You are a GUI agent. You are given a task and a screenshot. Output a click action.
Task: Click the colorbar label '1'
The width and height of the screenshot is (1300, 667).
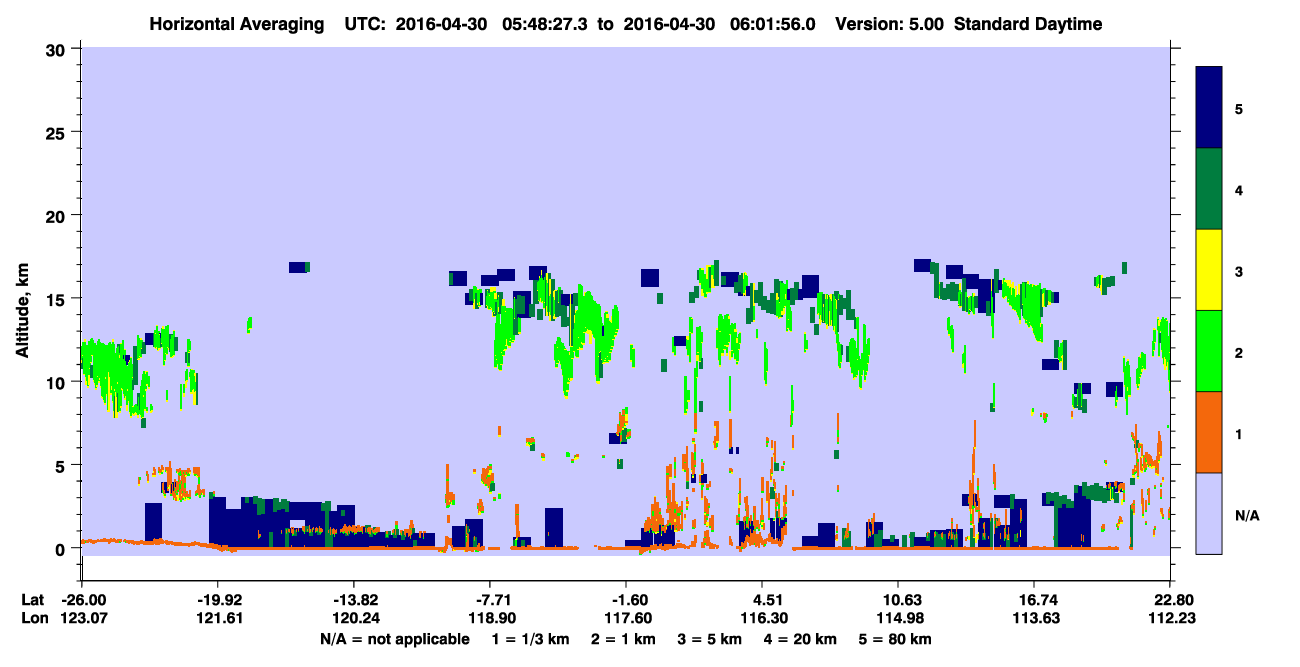[1238, 434]
